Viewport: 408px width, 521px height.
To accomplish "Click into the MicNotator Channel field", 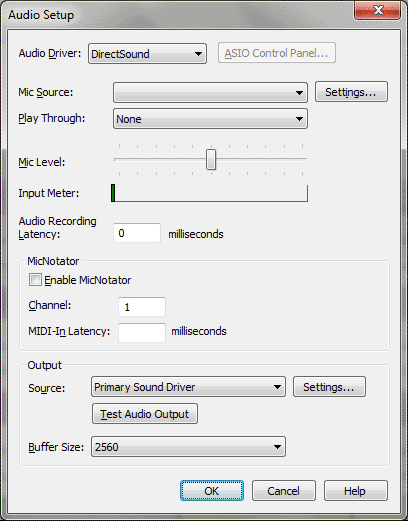I will (x=142, y=307).
